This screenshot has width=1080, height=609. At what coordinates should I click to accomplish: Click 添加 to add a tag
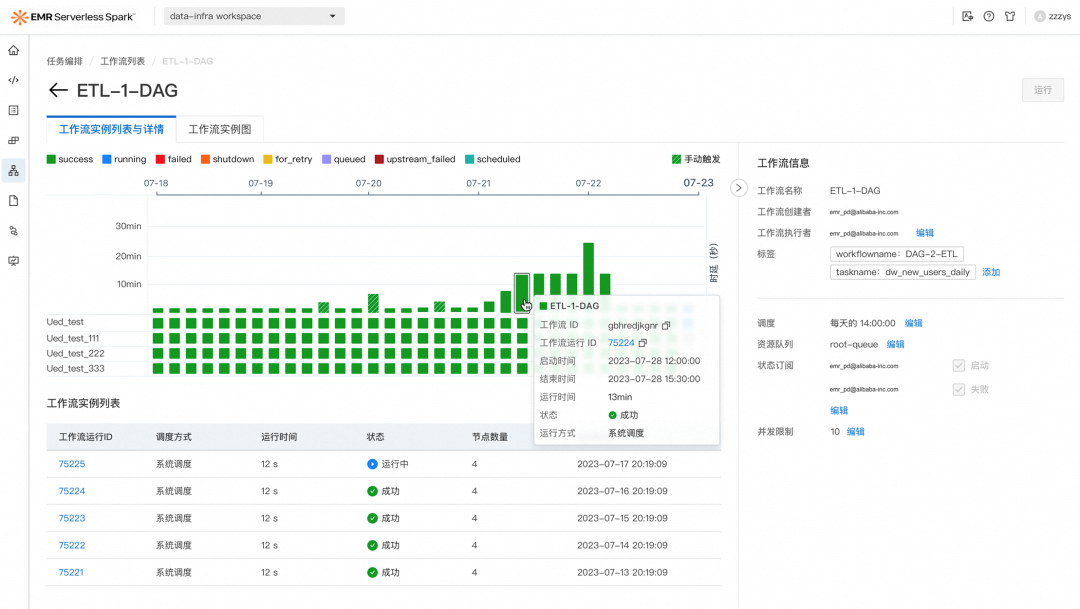click(990, 272)
